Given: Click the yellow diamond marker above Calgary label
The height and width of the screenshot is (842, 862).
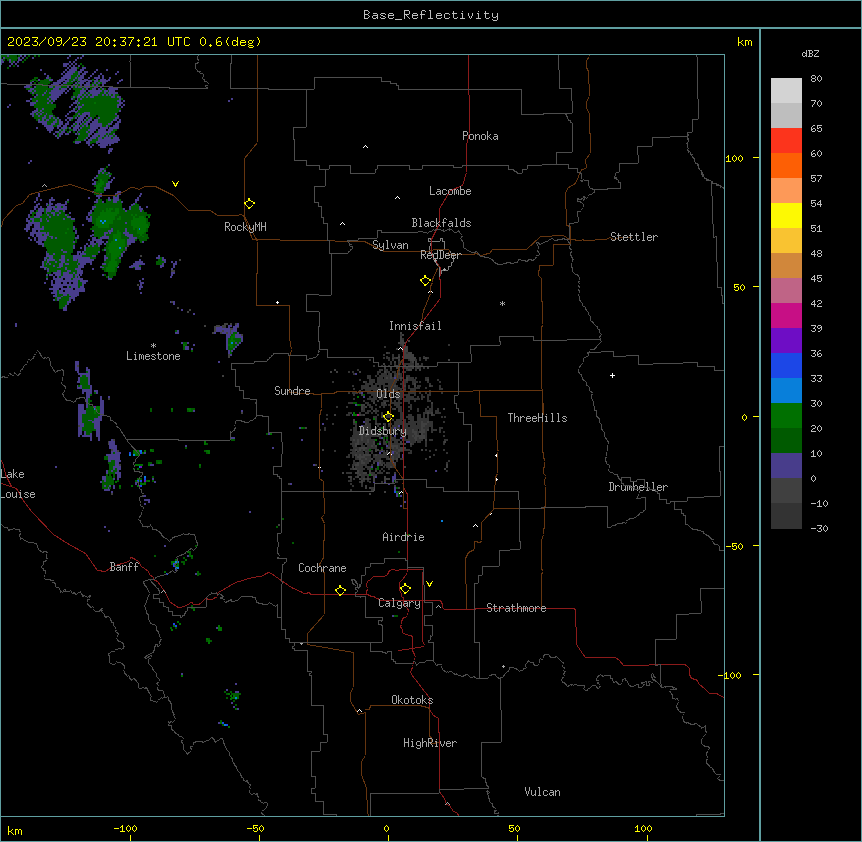Looking at the screenshot, I should [x=405, y=589].
